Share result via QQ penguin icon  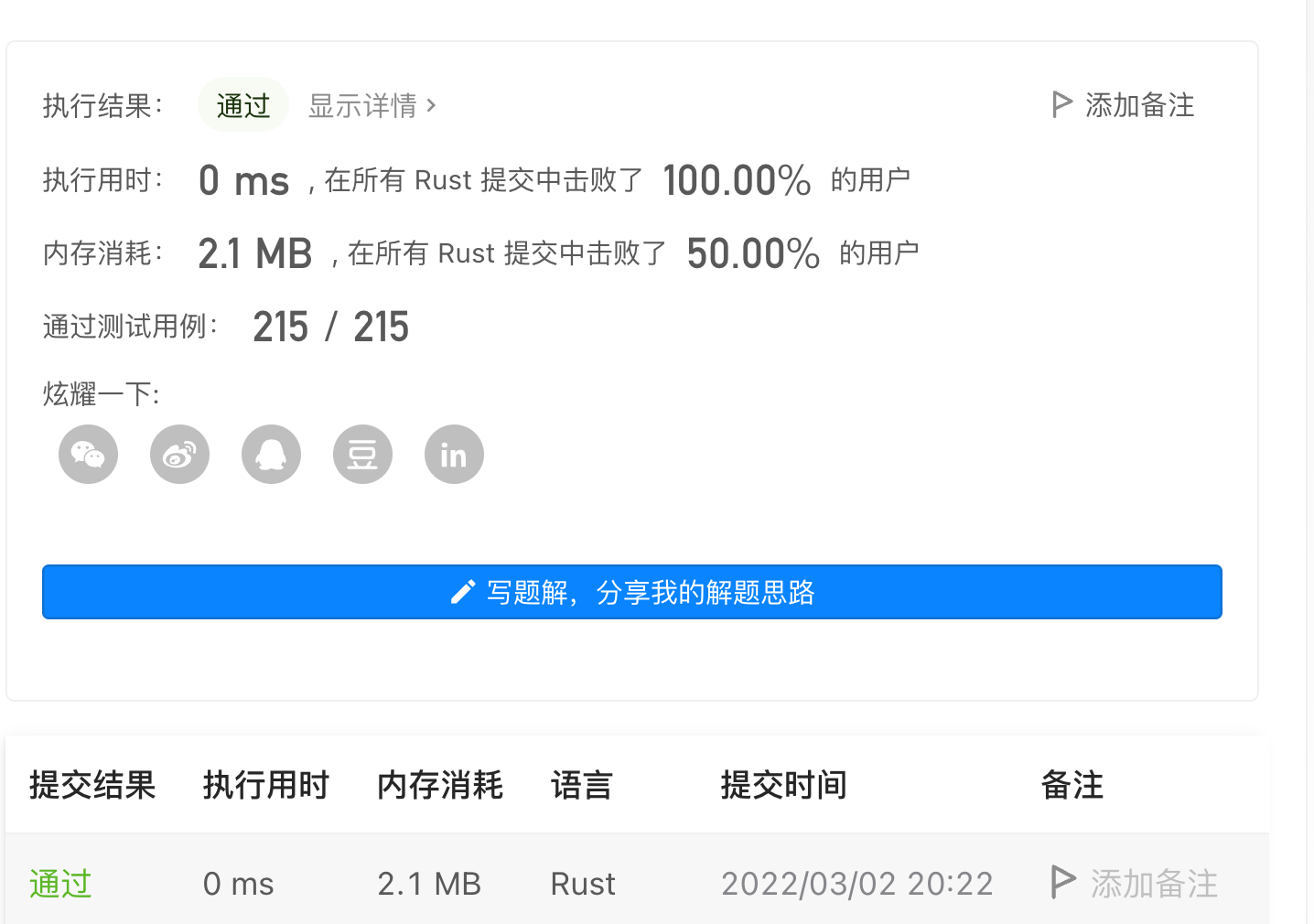pyautogui.click(x=271, y=455)
